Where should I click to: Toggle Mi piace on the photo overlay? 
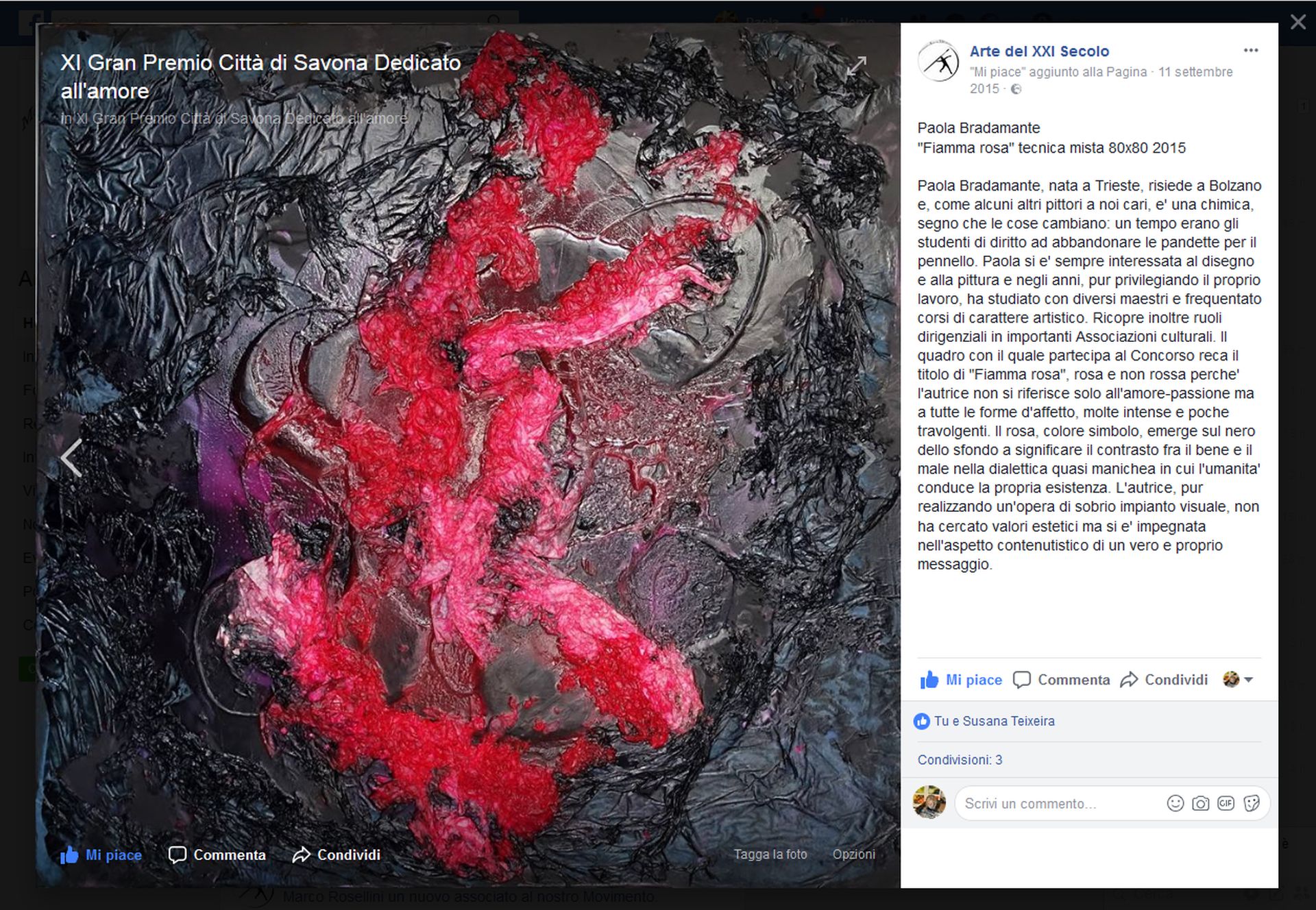[x=101, y=854]
